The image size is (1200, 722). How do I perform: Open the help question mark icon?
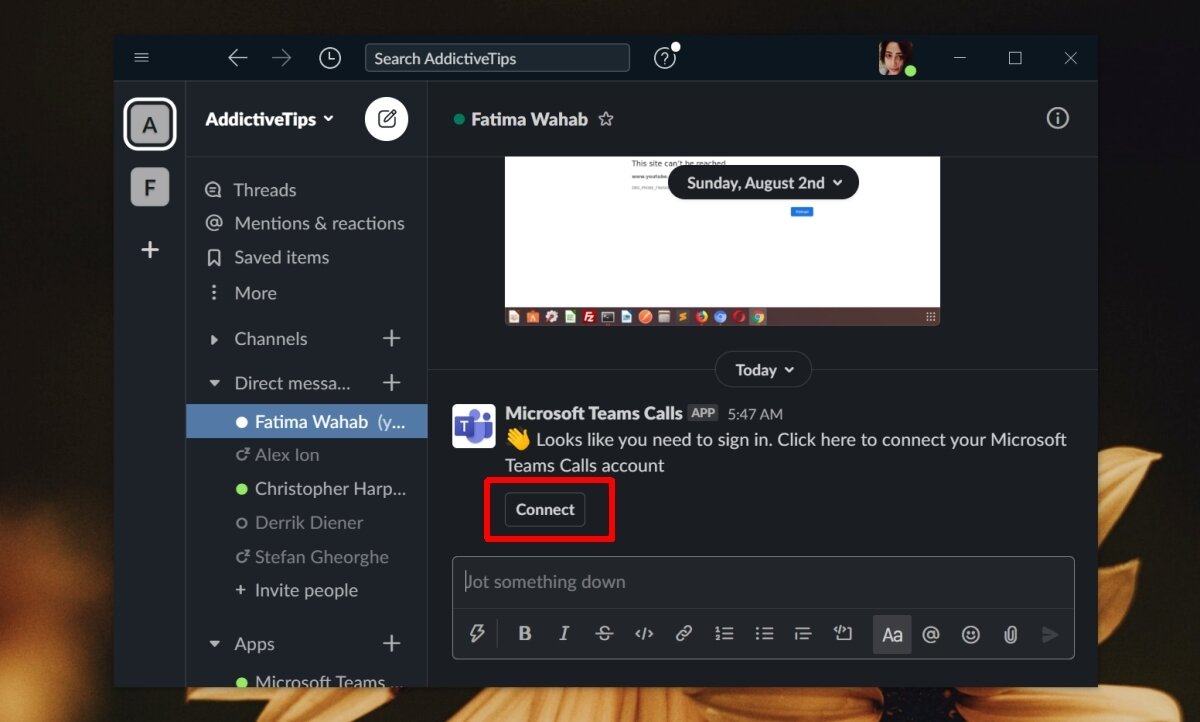(x=664, y=57)
